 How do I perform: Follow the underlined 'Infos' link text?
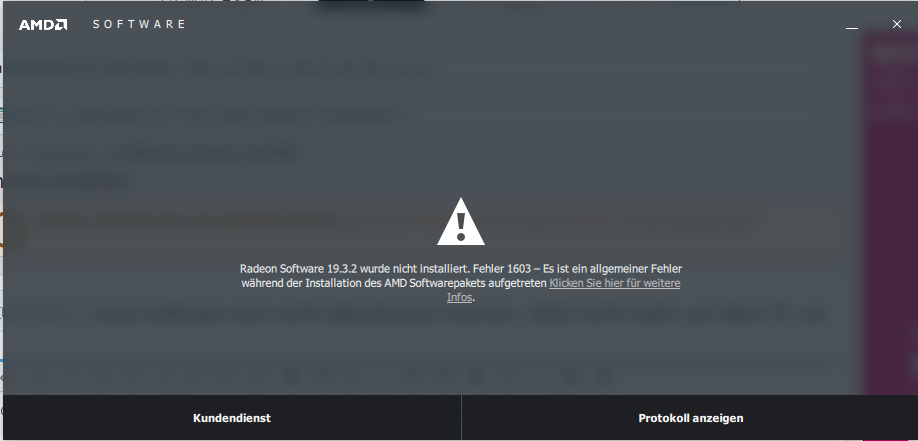(460, 298)
